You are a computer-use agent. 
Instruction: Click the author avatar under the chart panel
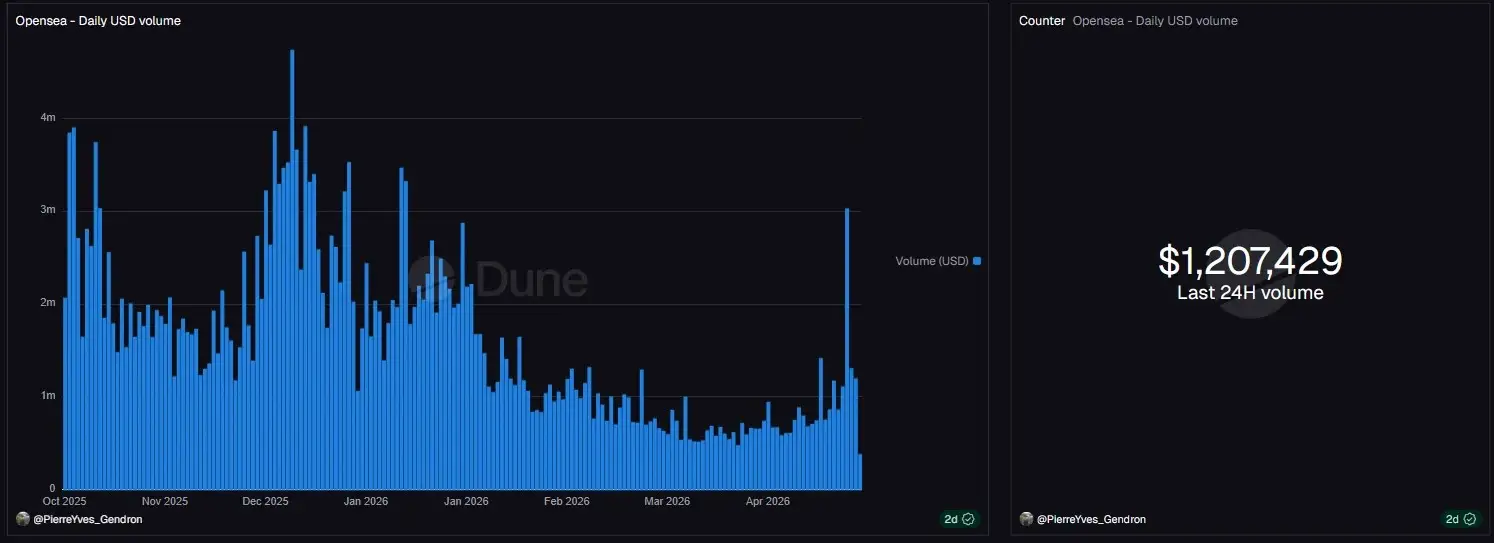tap(23, 519)
